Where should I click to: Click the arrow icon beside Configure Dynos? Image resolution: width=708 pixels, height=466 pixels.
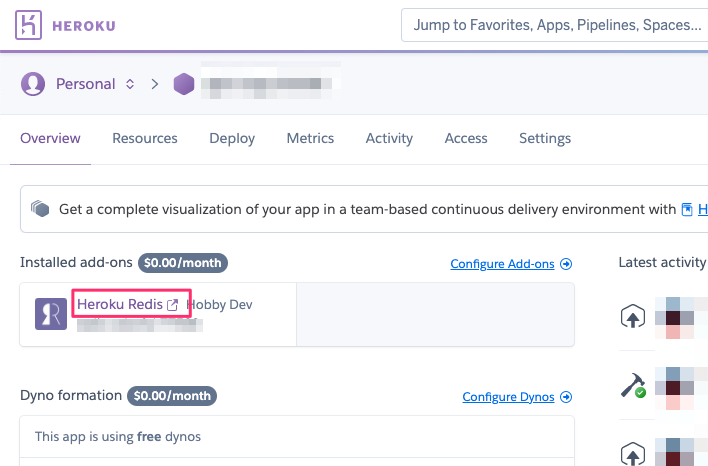click(x=566, y=397)
